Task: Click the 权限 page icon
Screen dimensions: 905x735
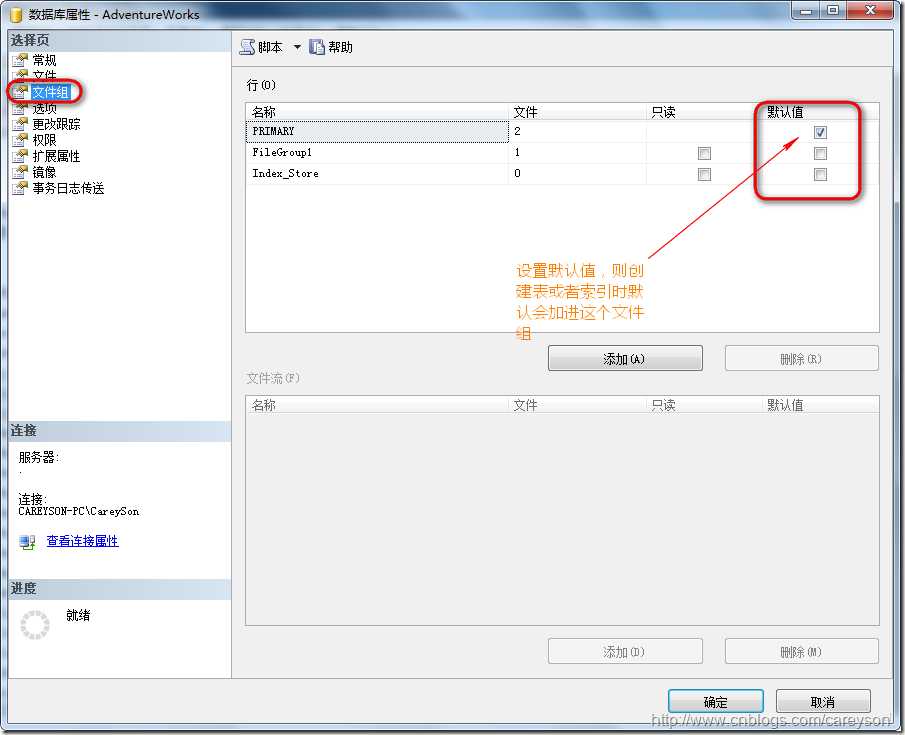Action: pos(20,140)
